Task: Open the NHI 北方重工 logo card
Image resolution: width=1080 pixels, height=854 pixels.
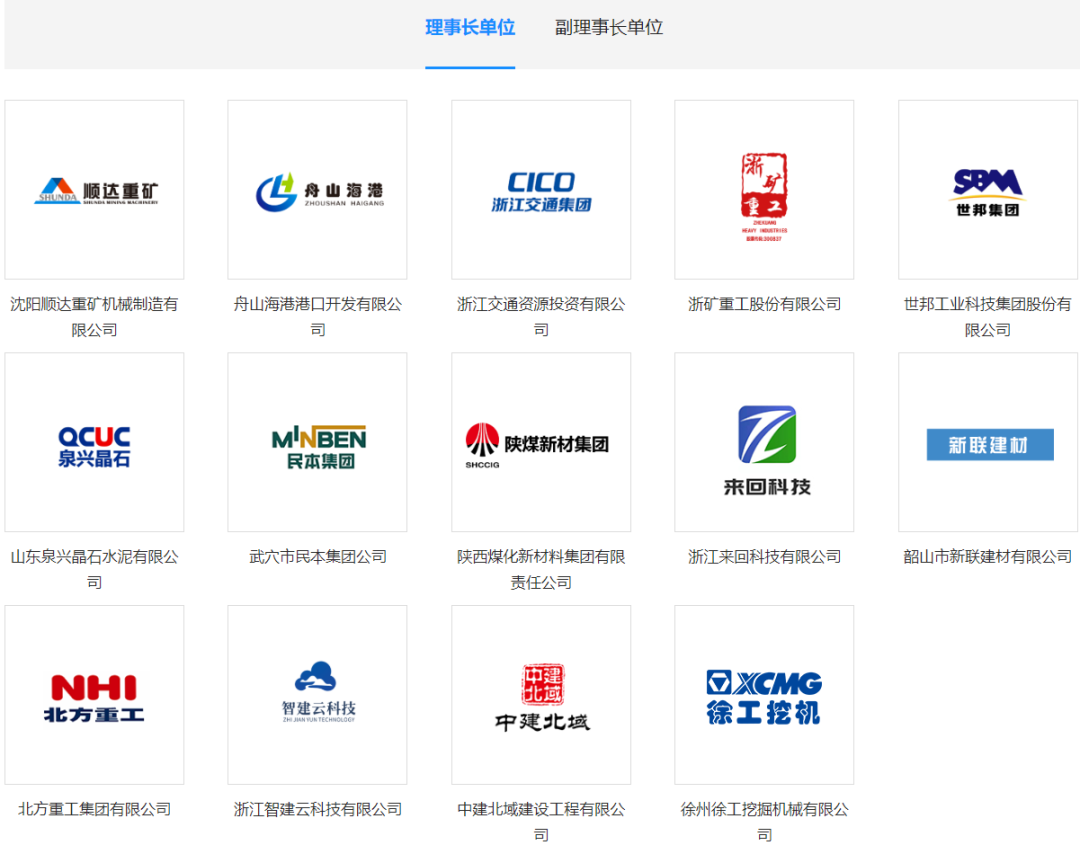Action: [94, 695]
